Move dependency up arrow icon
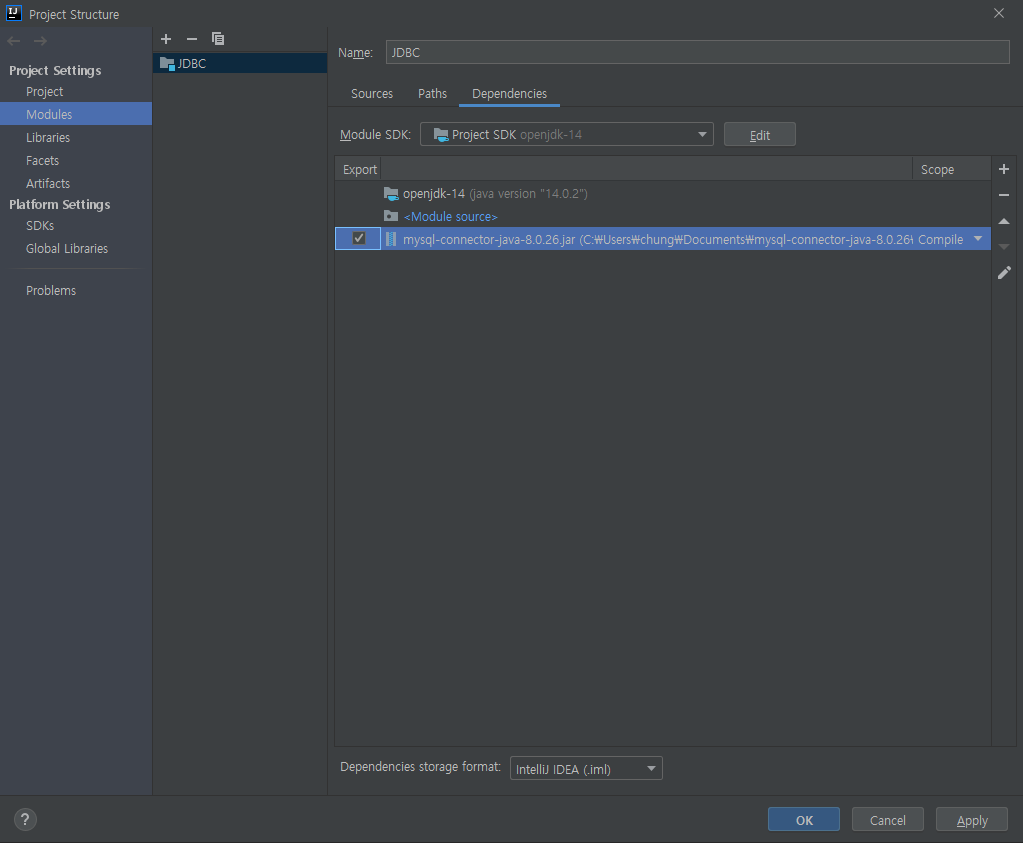This screenshot has height=843, width=1023. click(x=1004, y=221)
